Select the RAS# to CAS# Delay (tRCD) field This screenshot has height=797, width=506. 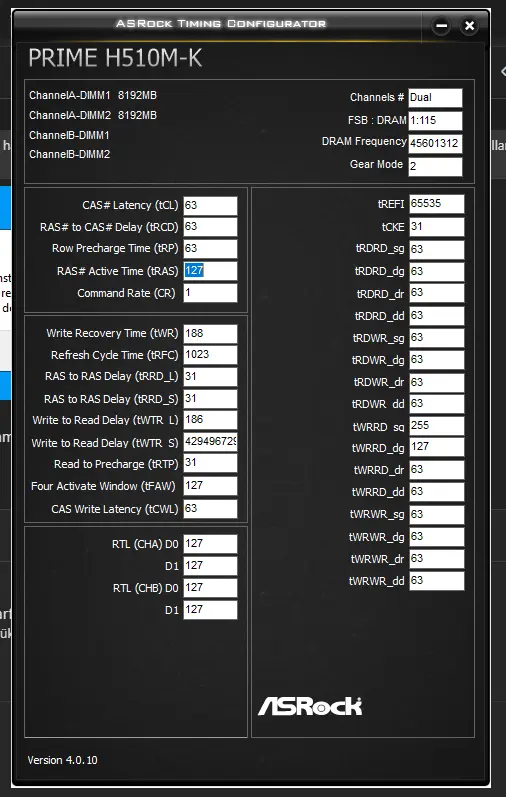click(210, 227)
